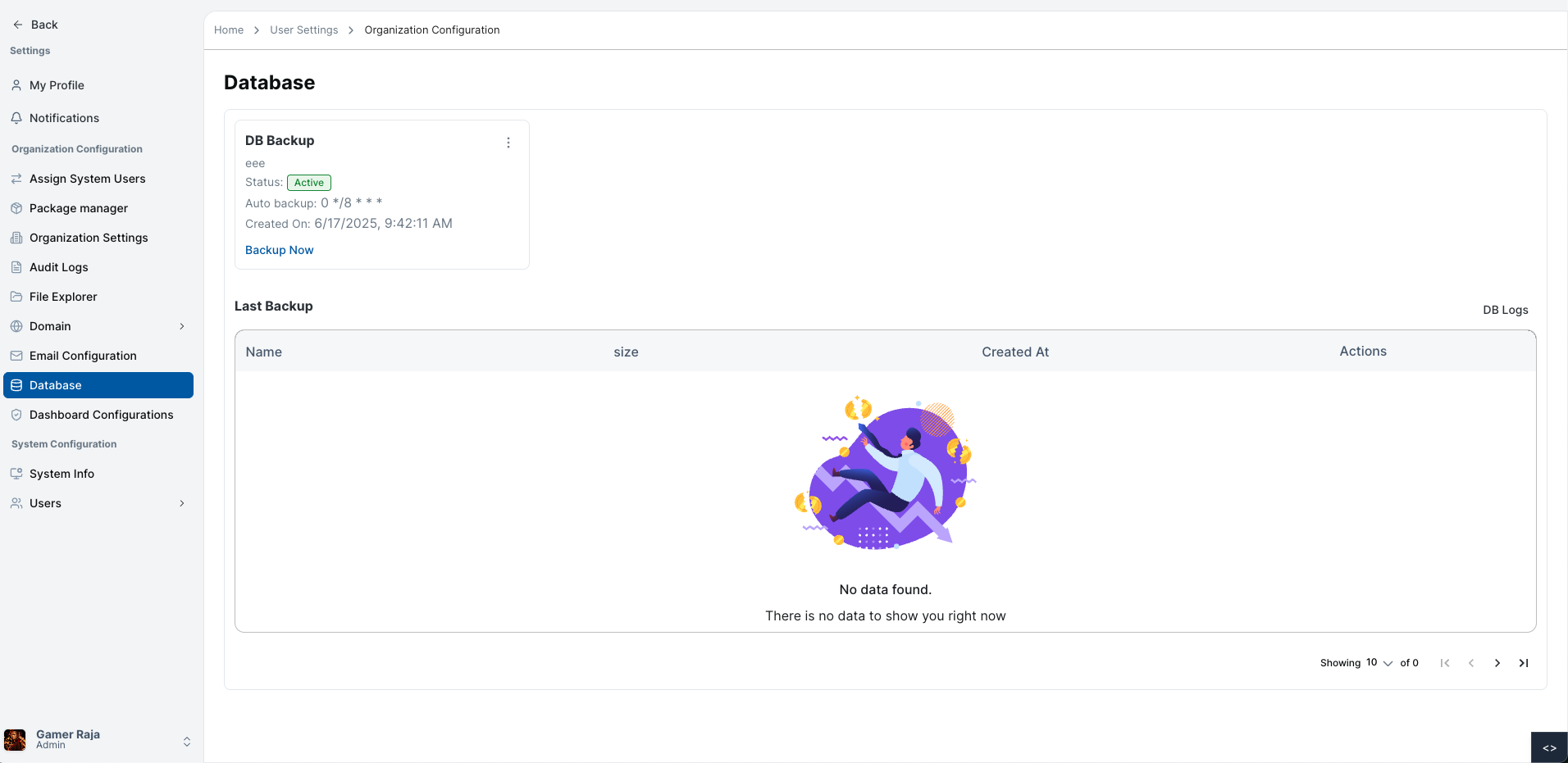Expand the Gamer Raja account menu
Viewport: 1568px width, 763px height.
(x=187, y=742)
